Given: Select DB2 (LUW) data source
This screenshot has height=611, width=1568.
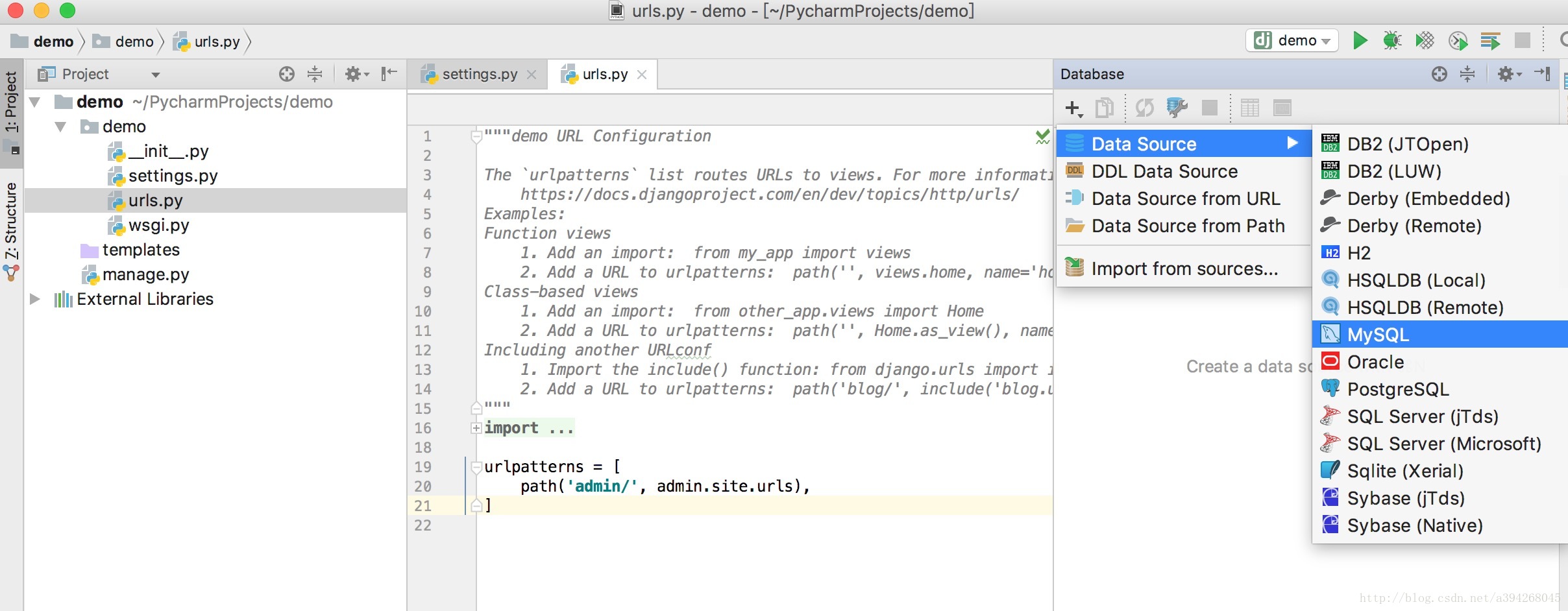Looking at the screenshot, I should click(x=1440, y=171).
